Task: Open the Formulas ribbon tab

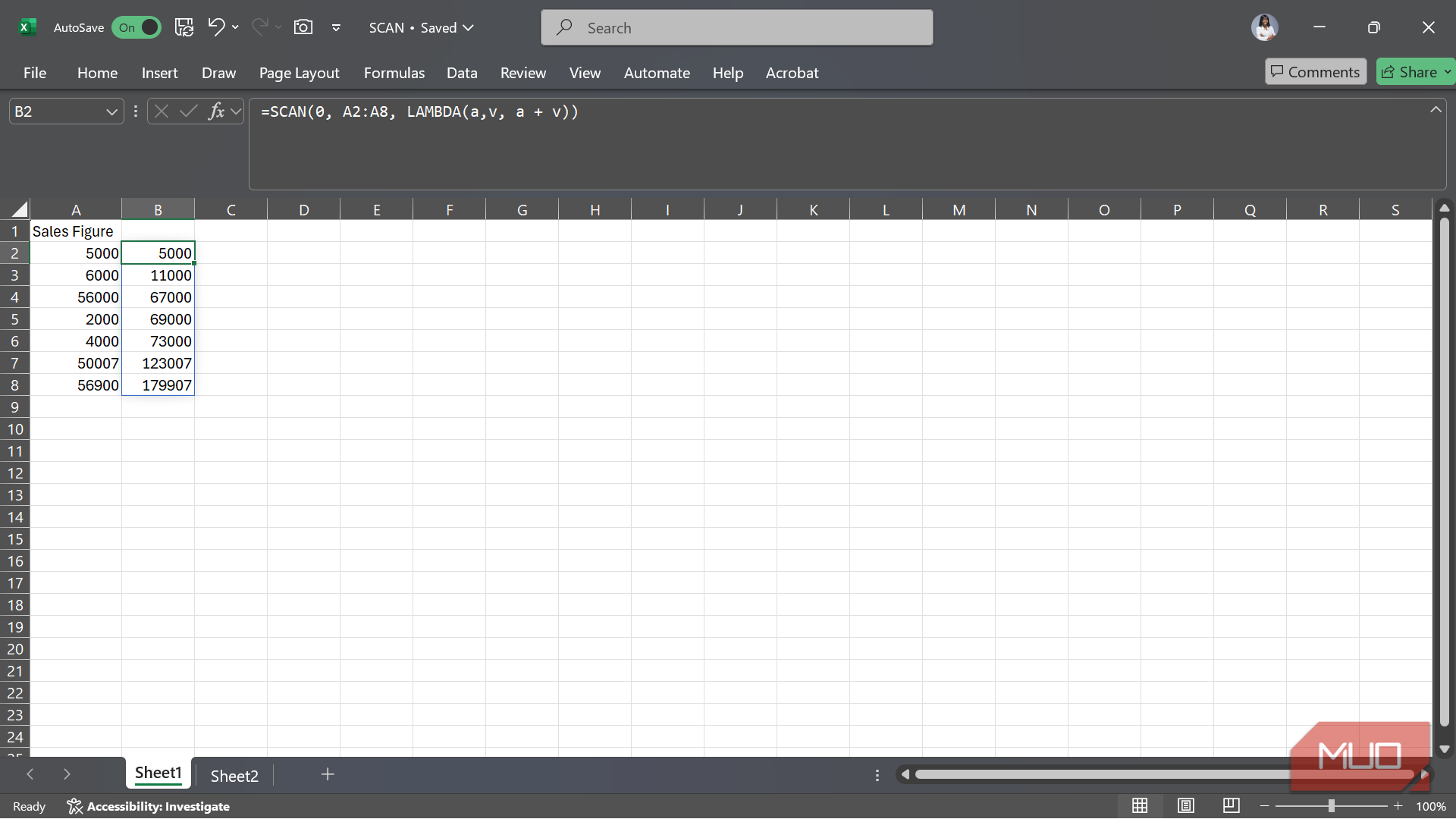Action: tap(394, 73)
